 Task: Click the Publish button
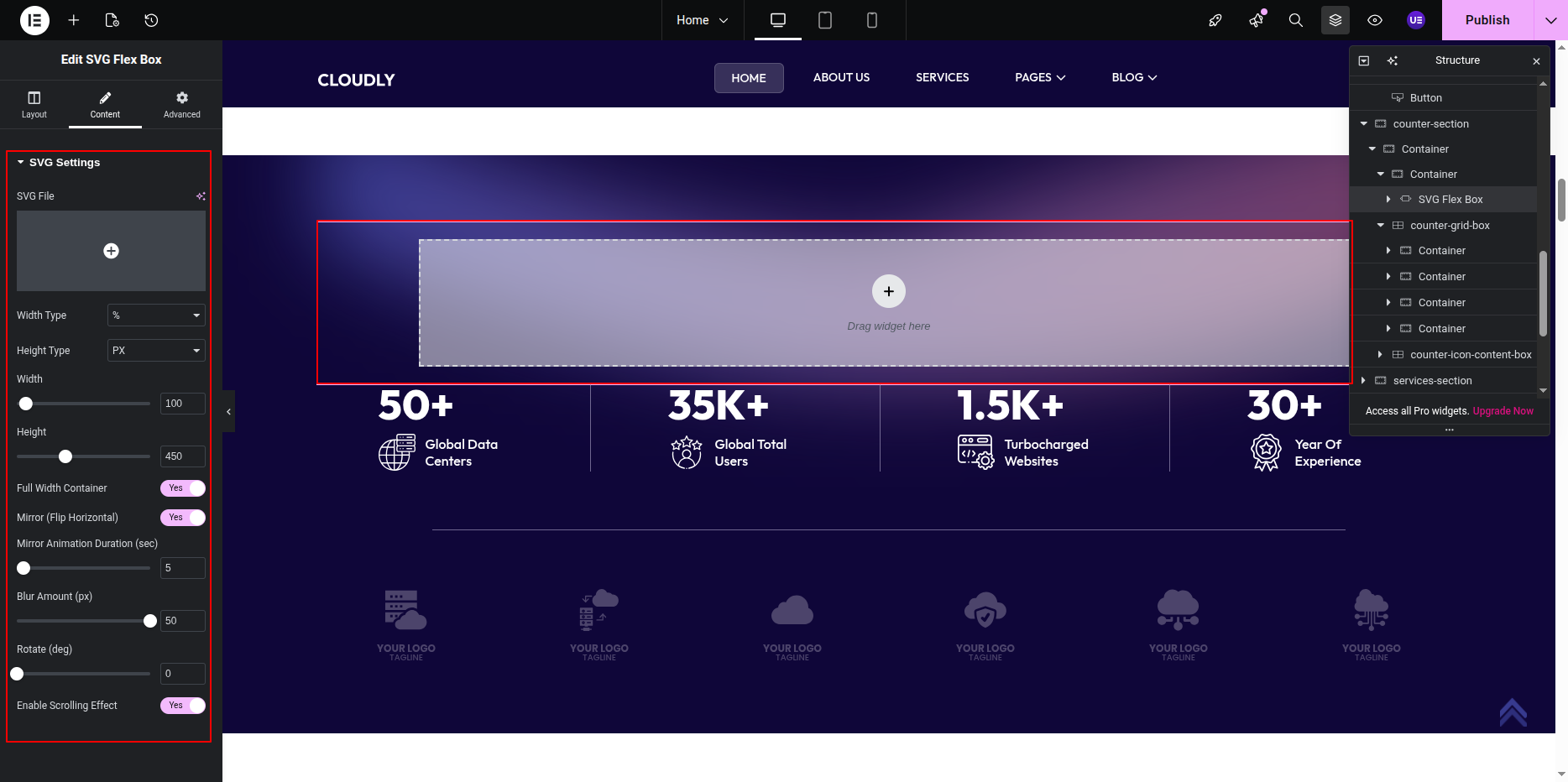coord(1487,20)
